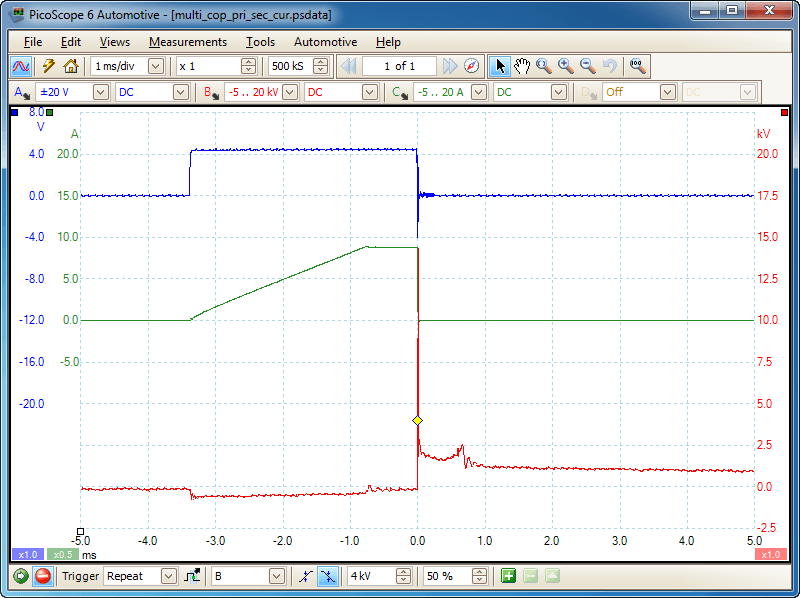The height and width of the screenshot is (598, 800).
Task: Select the marquee zoom magnifier tool
Action: click(x=544, y=66)
